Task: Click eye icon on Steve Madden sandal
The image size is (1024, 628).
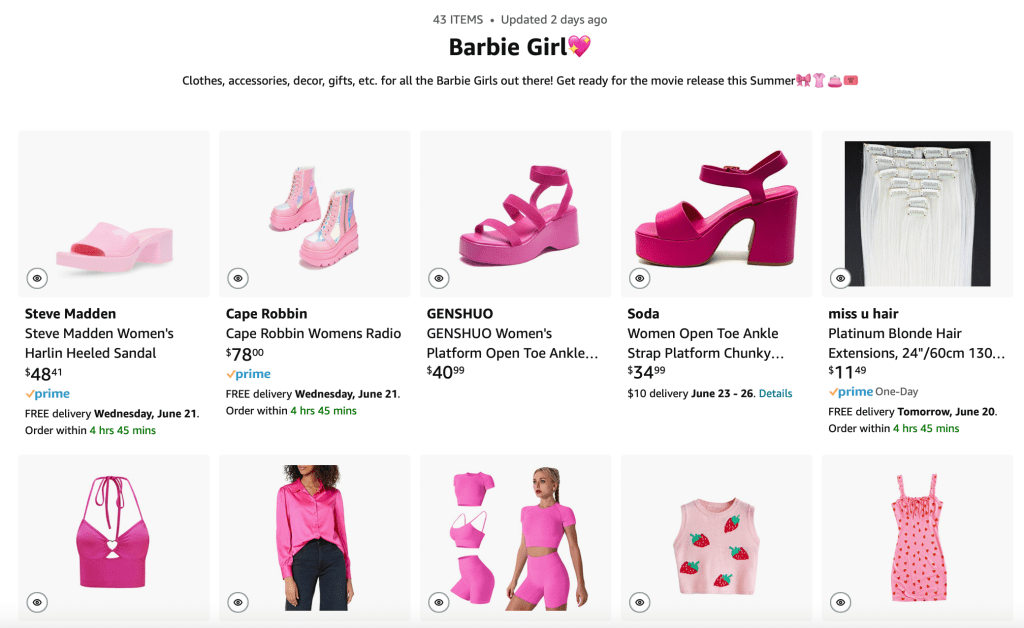Action: coord(36,278)
